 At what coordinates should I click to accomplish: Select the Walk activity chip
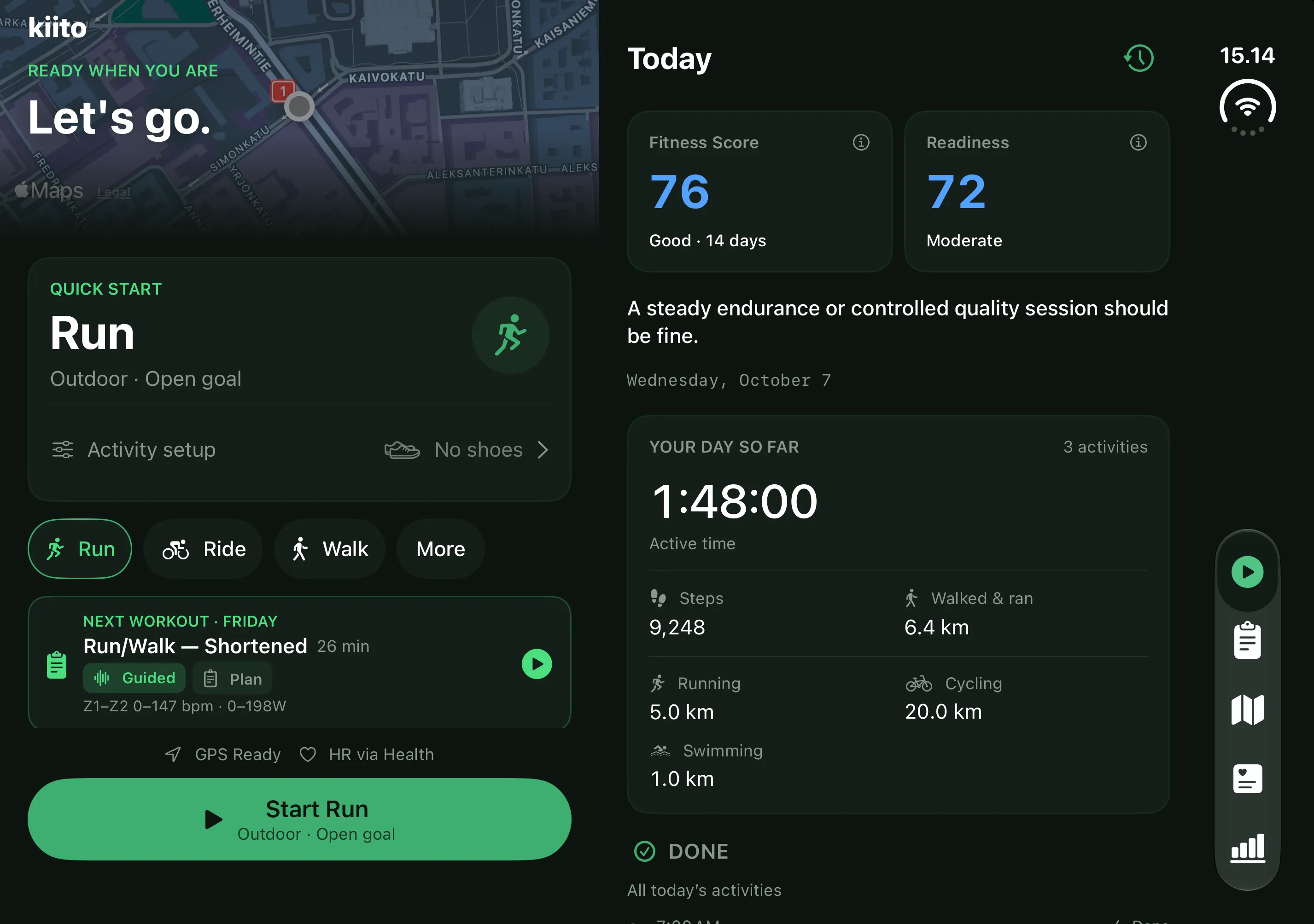click(x=330, y=549)
